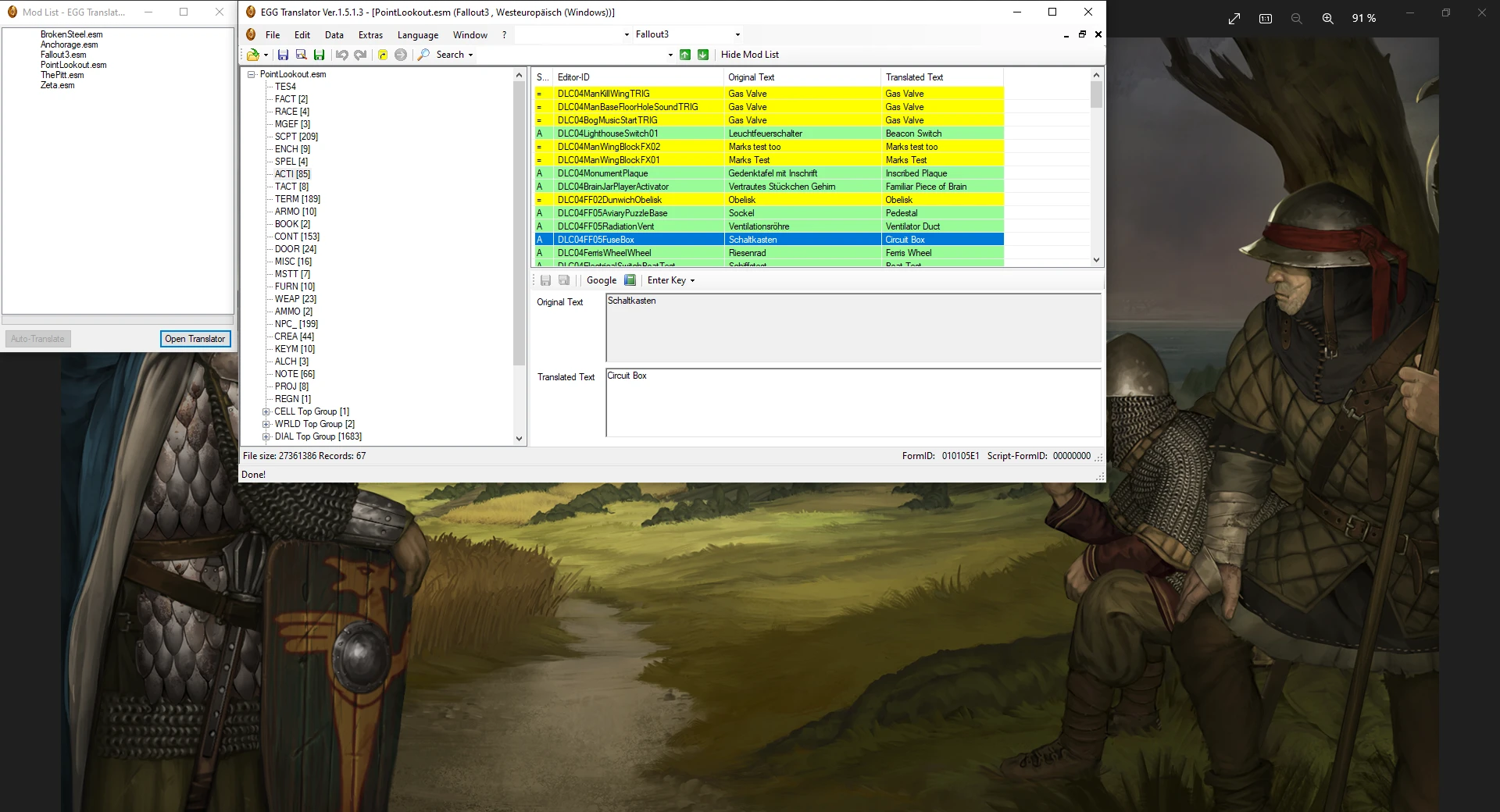
Task: Select ThePitt.esm in Mod List window
Action: [x=62, y=75]
